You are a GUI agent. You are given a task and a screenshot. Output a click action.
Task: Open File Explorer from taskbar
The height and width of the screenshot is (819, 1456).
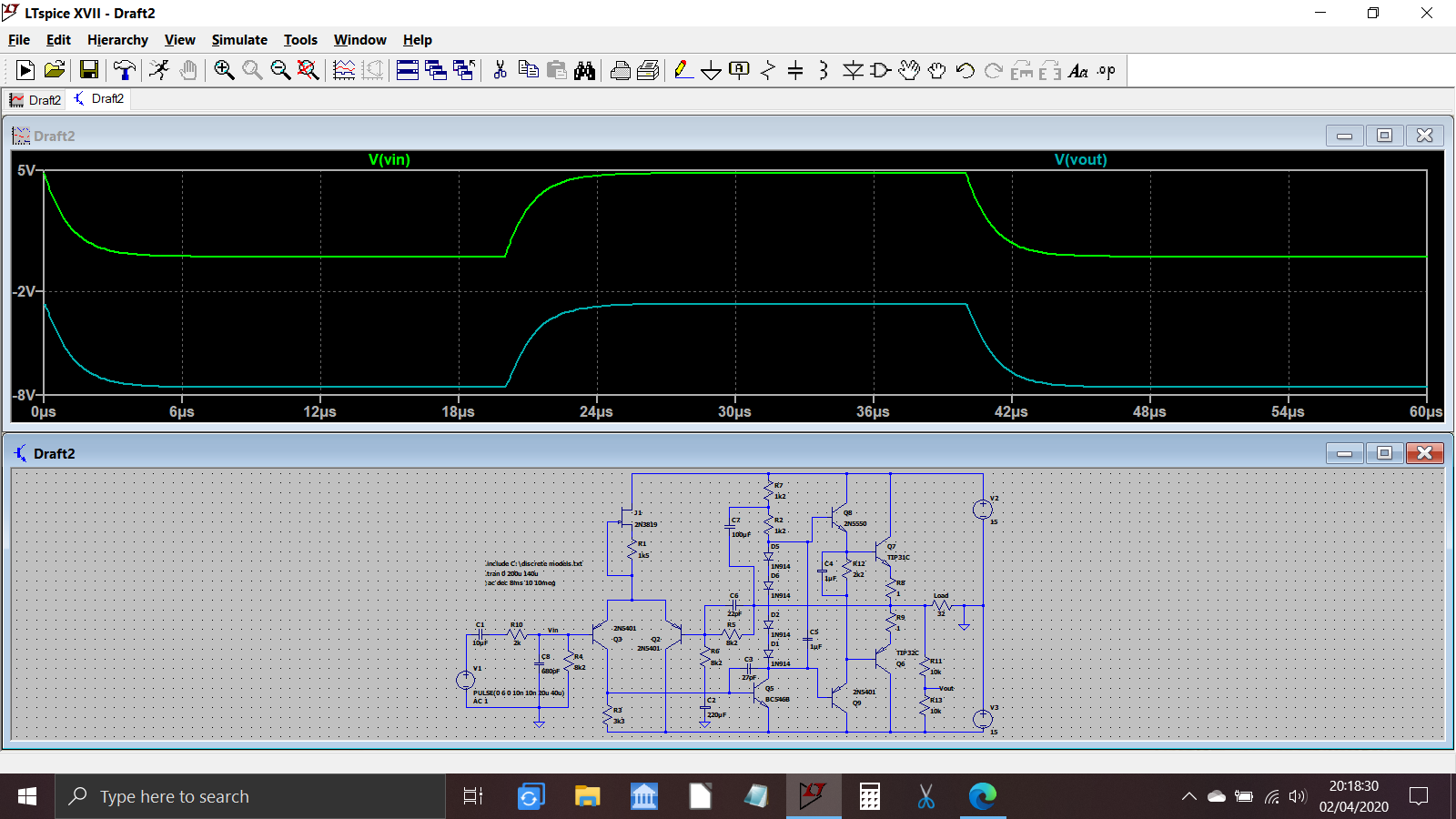pyautogui.click(x=587, y=796)
